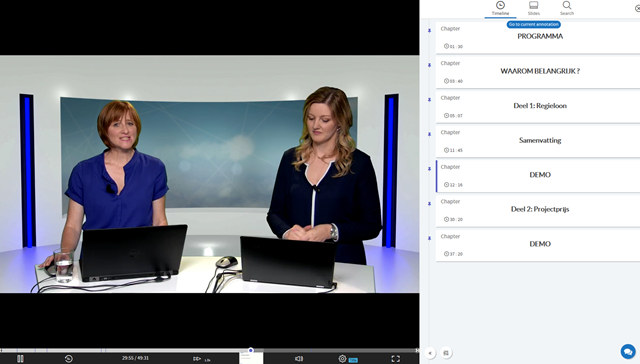Switch to the Timeline tab

coord(500,8)
